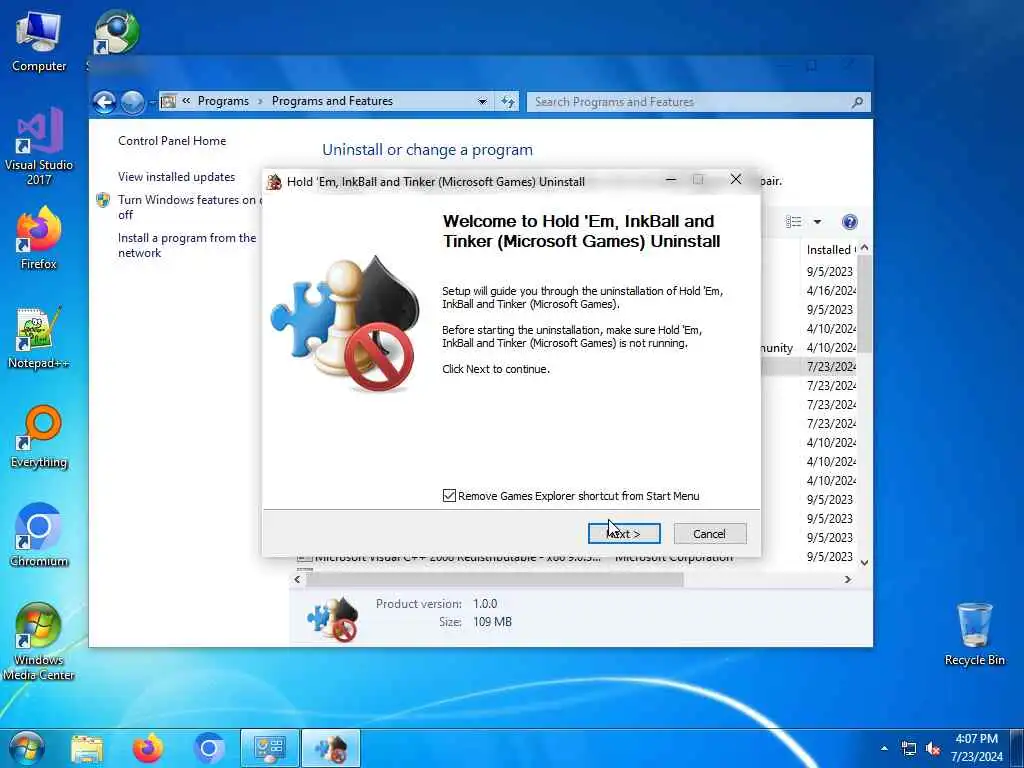This screenshot has height=768, width=1024.
Task: Click the Next button in the uninstall dialog
Action: 624,534
